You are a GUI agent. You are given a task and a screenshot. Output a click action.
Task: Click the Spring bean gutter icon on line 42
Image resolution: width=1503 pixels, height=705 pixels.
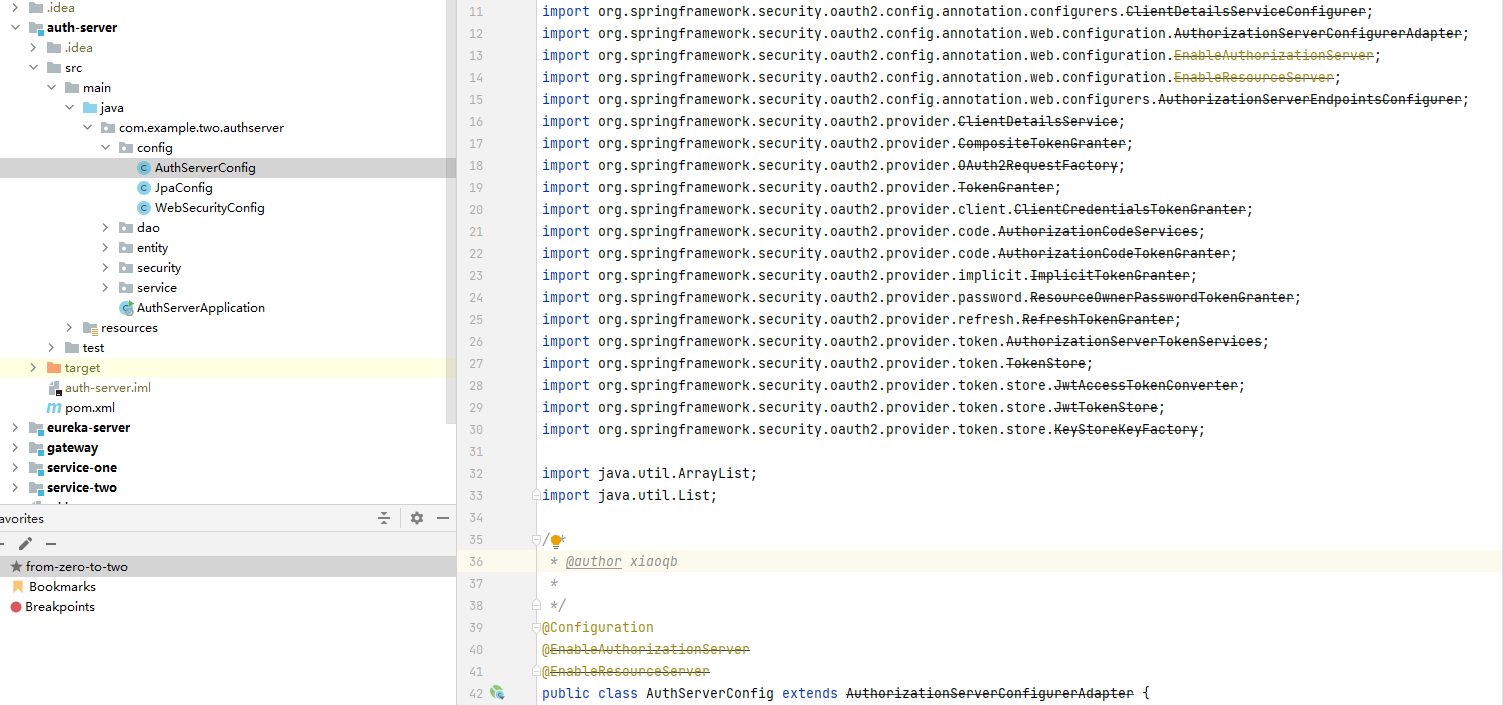tap(497, 693)
